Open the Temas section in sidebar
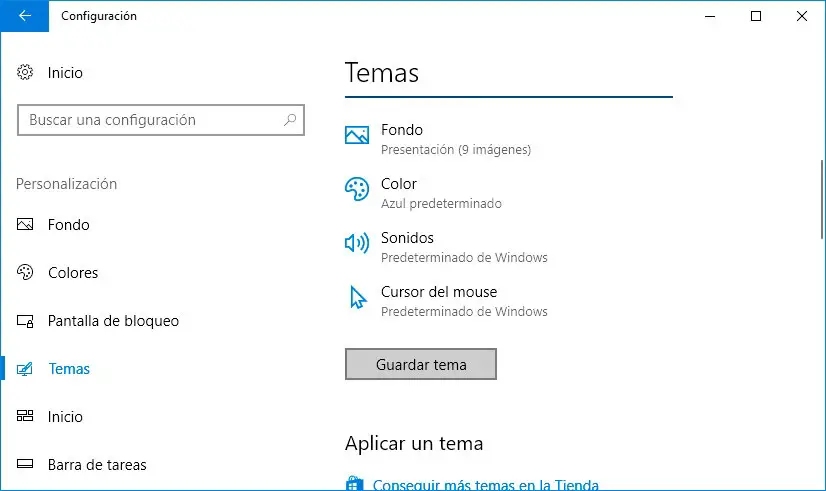 (x=69, y=369)
